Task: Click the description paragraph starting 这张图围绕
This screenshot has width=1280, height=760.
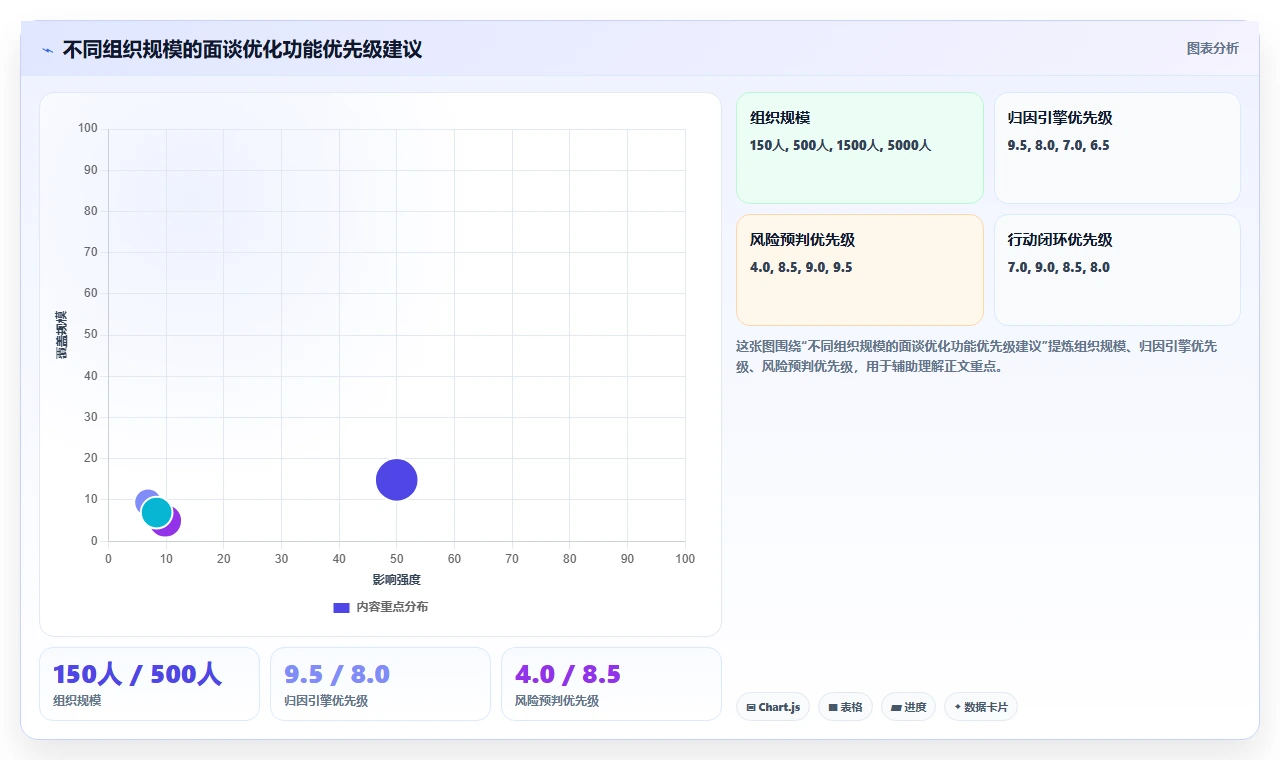Action: 976,356
